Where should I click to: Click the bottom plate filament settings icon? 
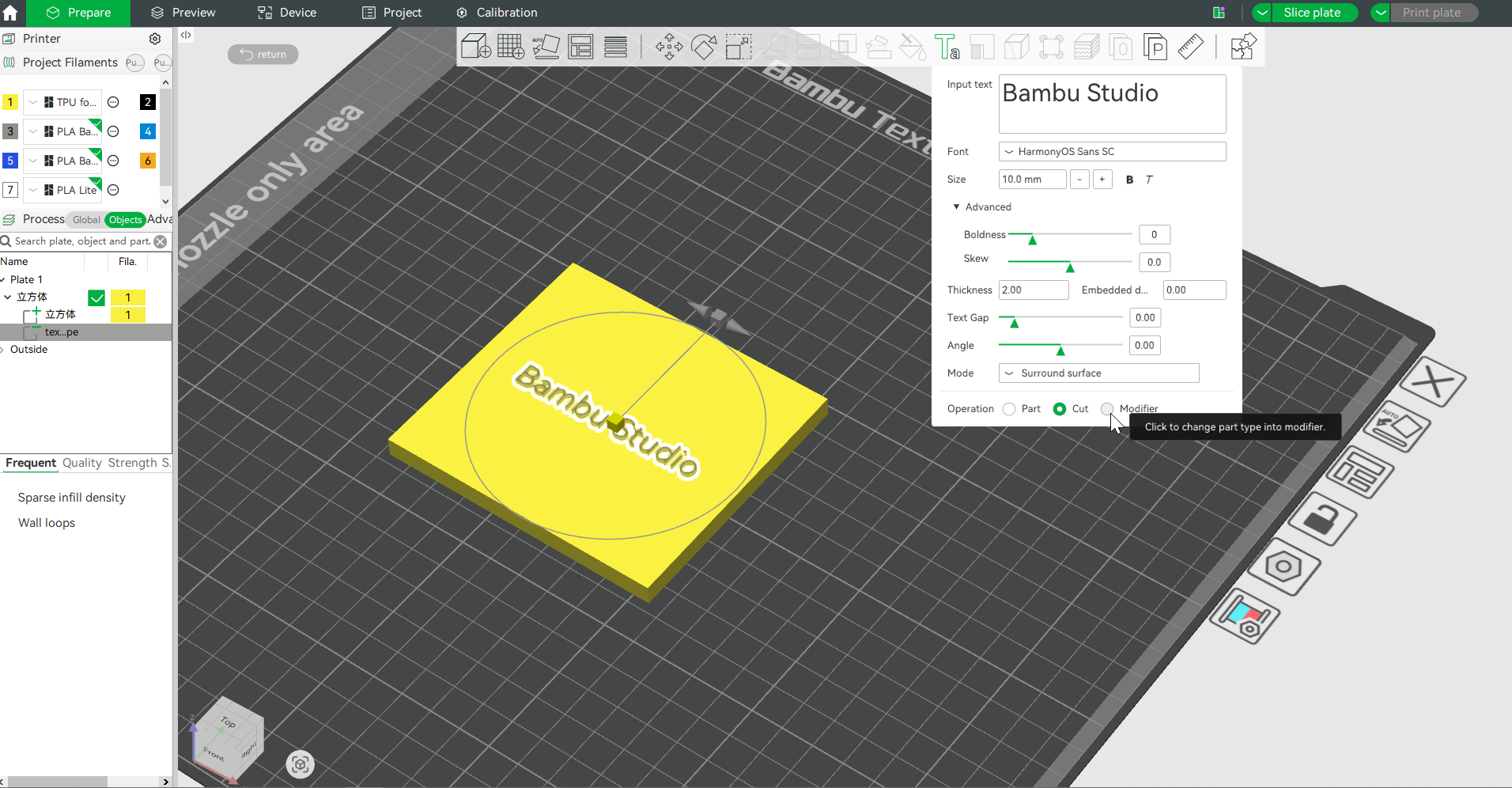(1245, 616)
